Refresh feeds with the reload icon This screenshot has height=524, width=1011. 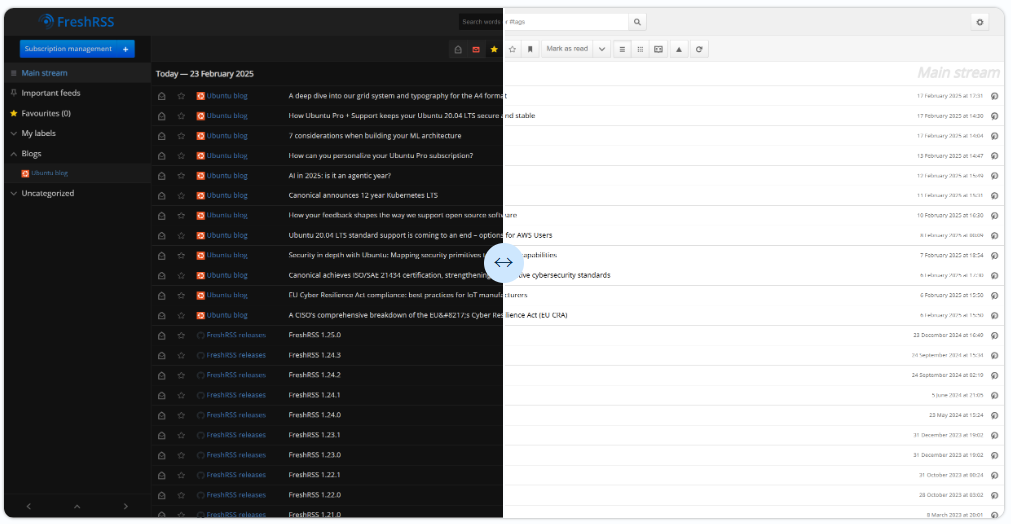click(699, 50)
